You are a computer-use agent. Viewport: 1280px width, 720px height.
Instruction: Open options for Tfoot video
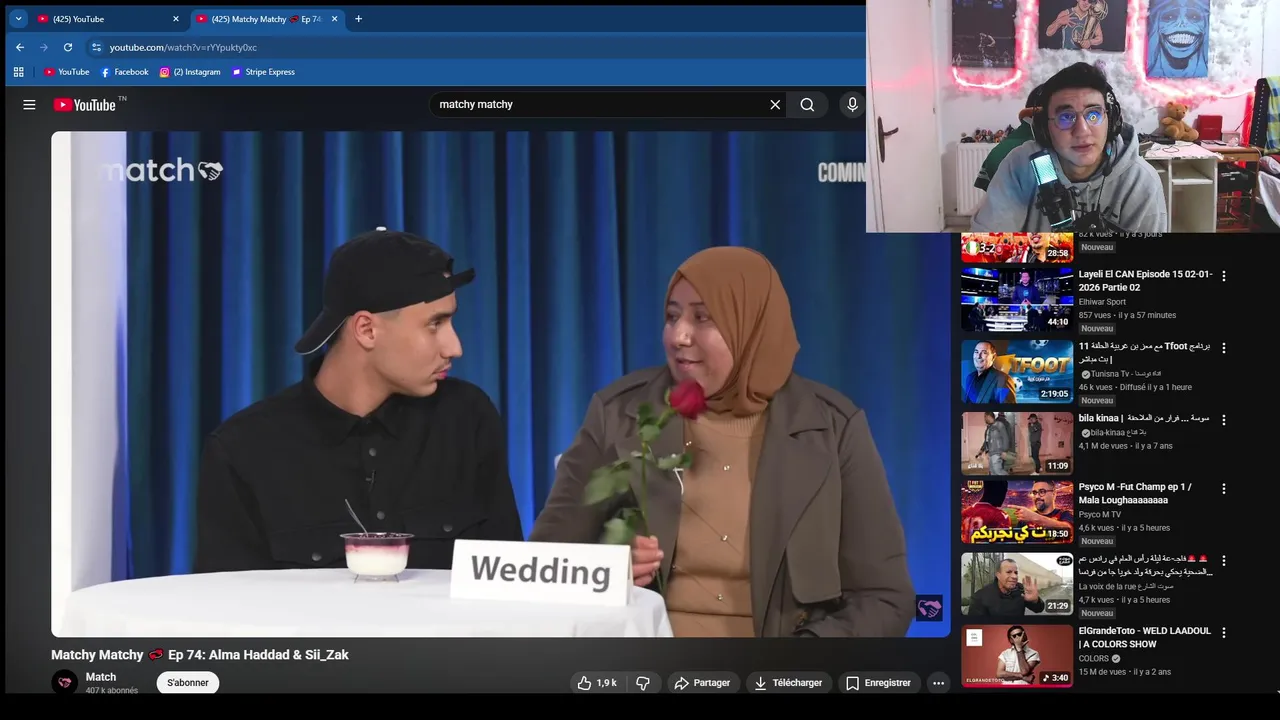click(x=1223, y=348)
